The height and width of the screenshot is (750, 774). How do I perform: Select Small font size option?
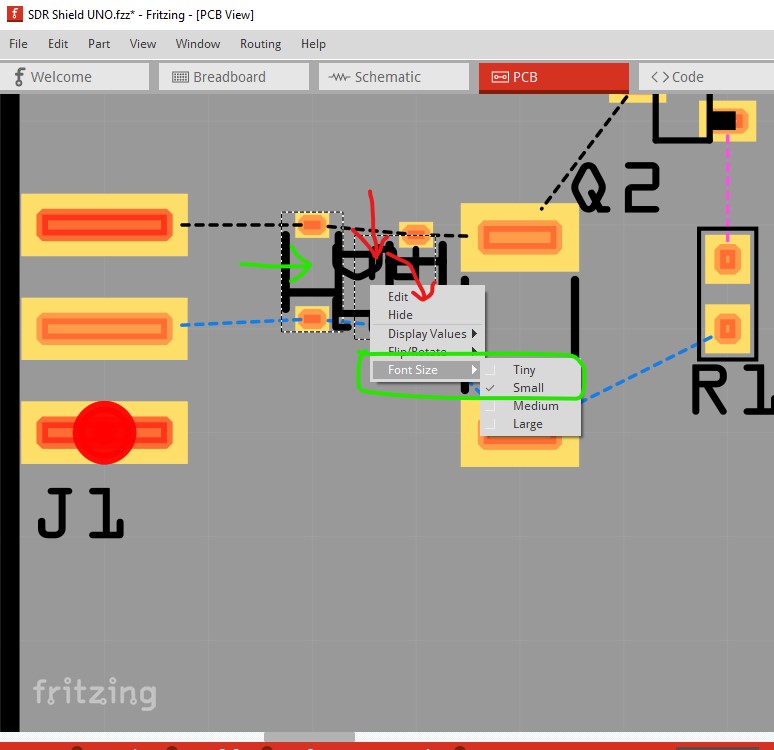pos(528,388)
